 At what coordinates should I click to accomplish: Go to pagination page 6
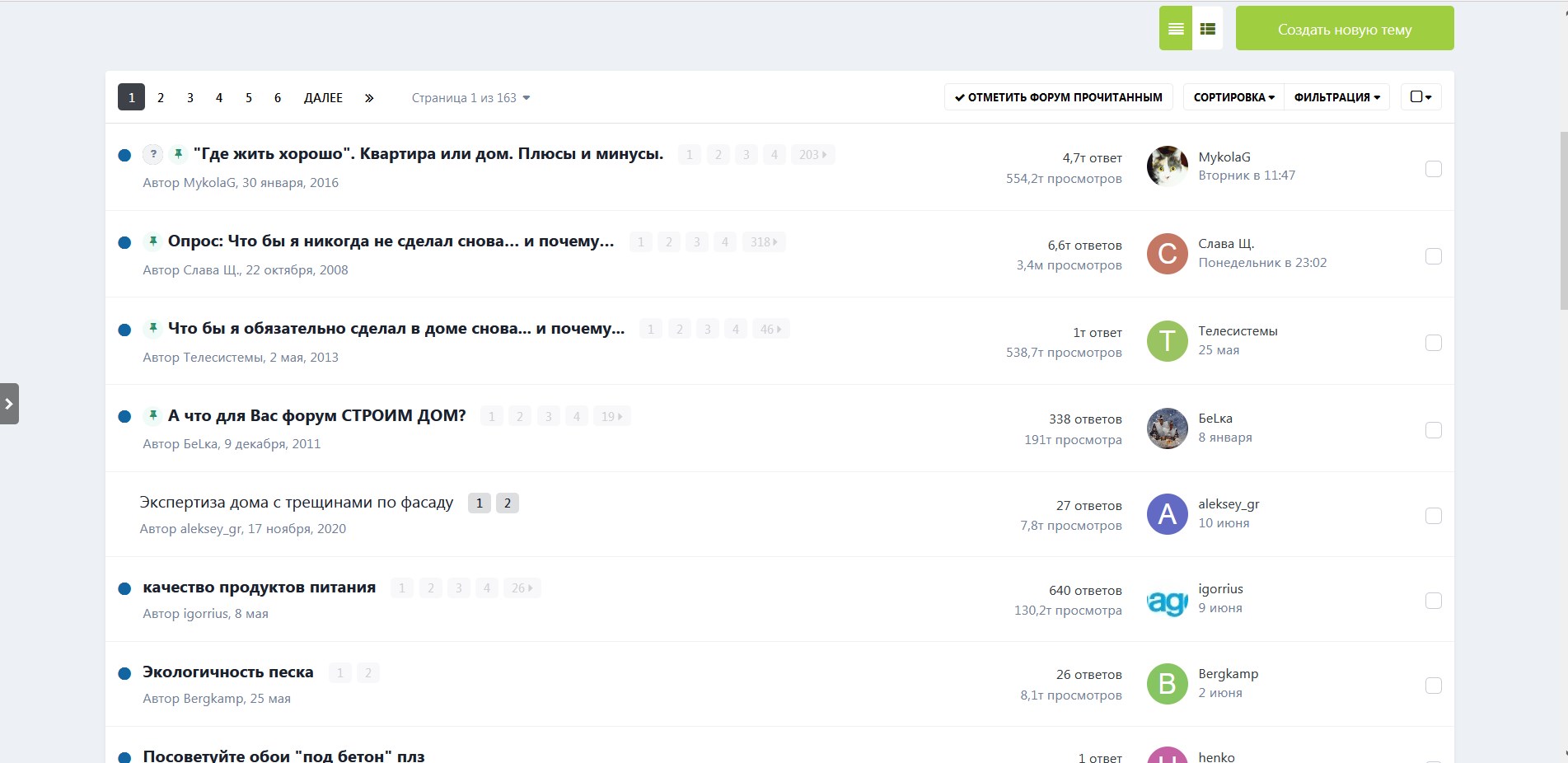point(278,97)
